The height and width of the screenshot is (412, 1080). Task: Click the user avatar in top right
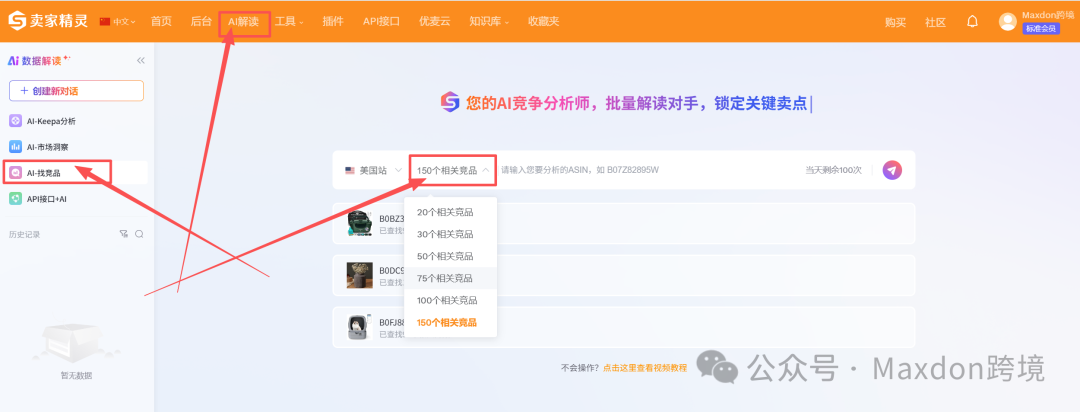tap(1007, 22)
